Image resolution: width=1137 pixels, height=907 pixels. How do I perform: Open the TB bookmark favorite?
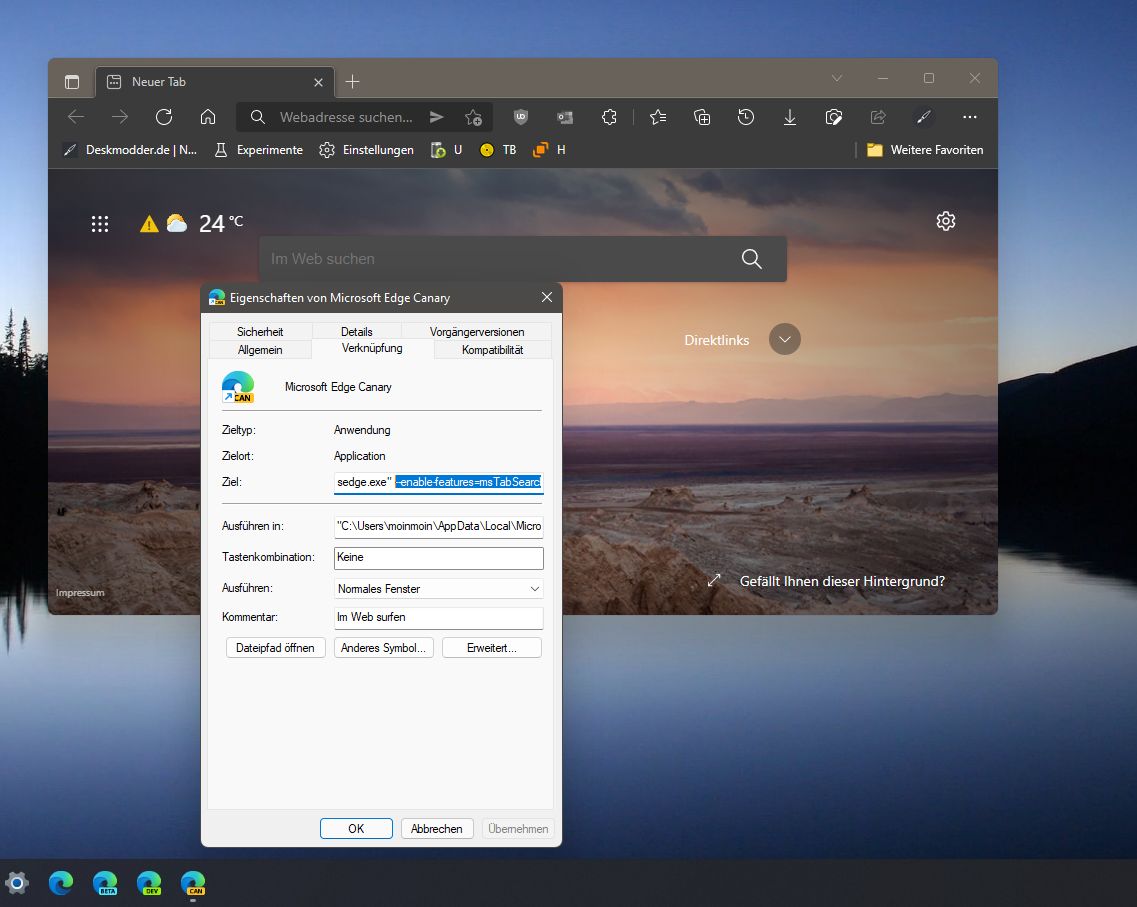[498, 150]
